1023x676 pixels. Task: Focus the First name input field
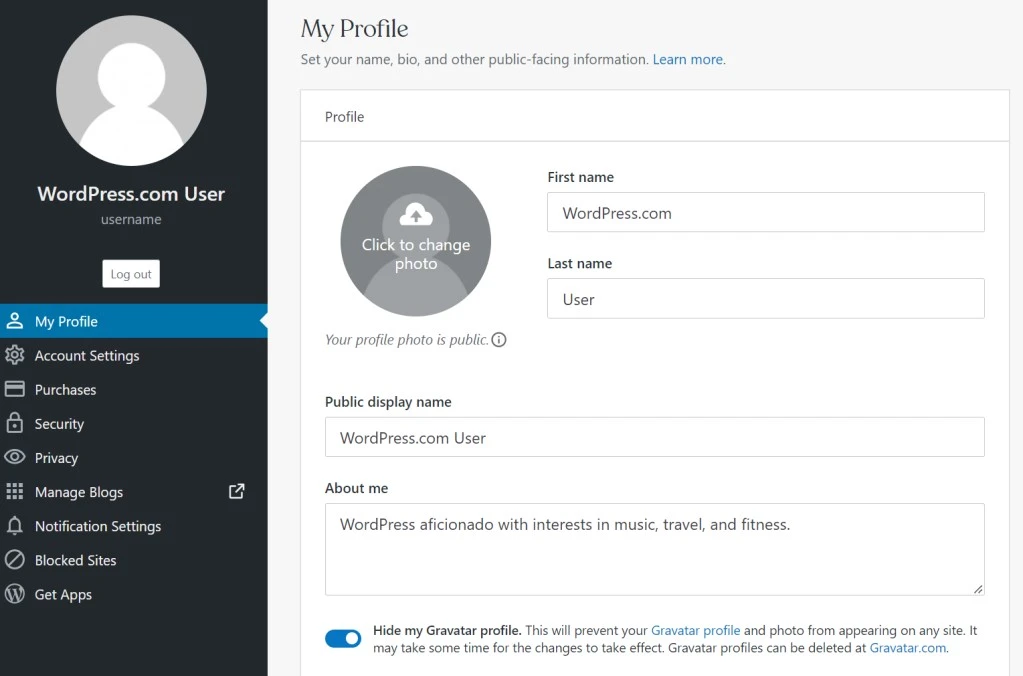pos(766,212)
